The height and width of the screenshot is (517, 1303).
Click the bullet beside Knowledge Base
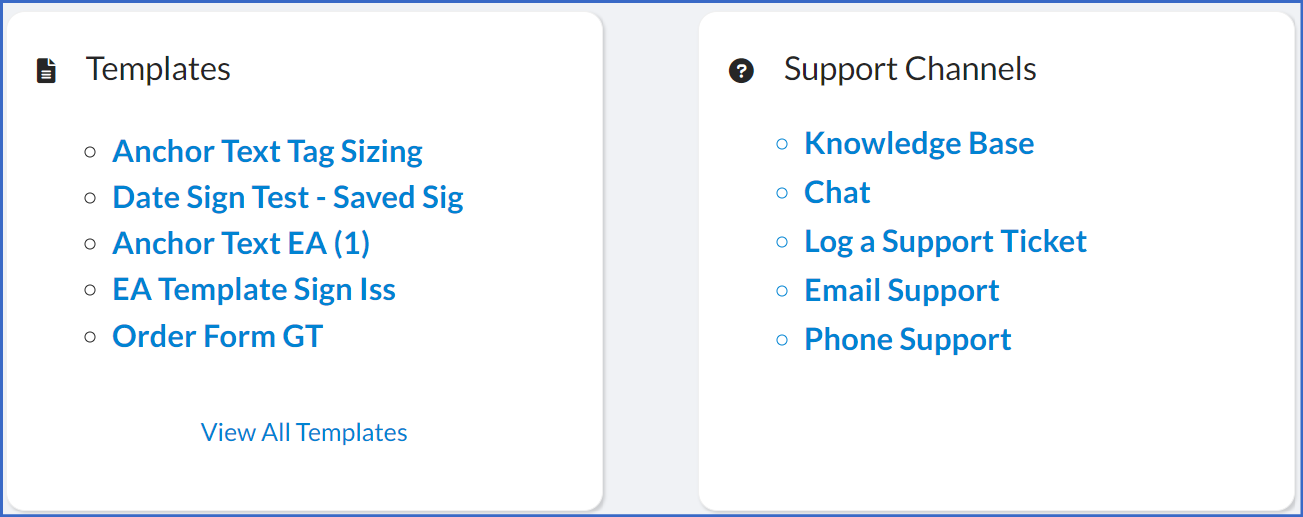[x=783, y=144]
